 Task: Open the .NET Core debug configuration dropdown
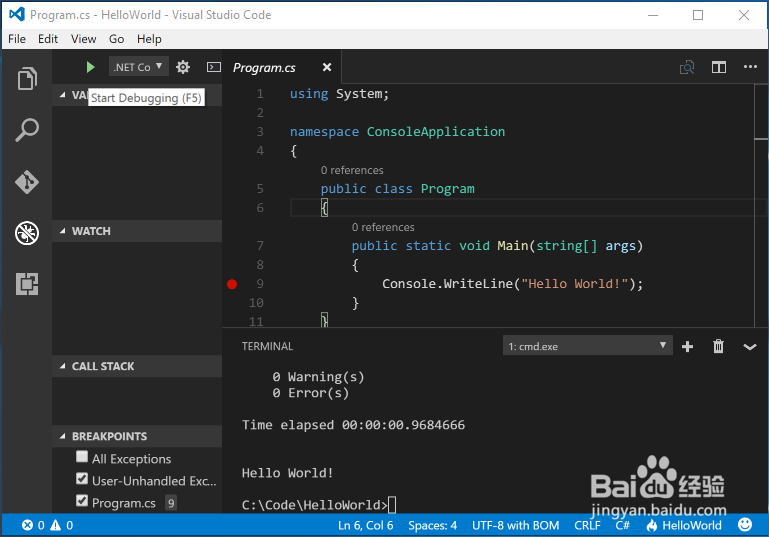click(x=138, y=67)
